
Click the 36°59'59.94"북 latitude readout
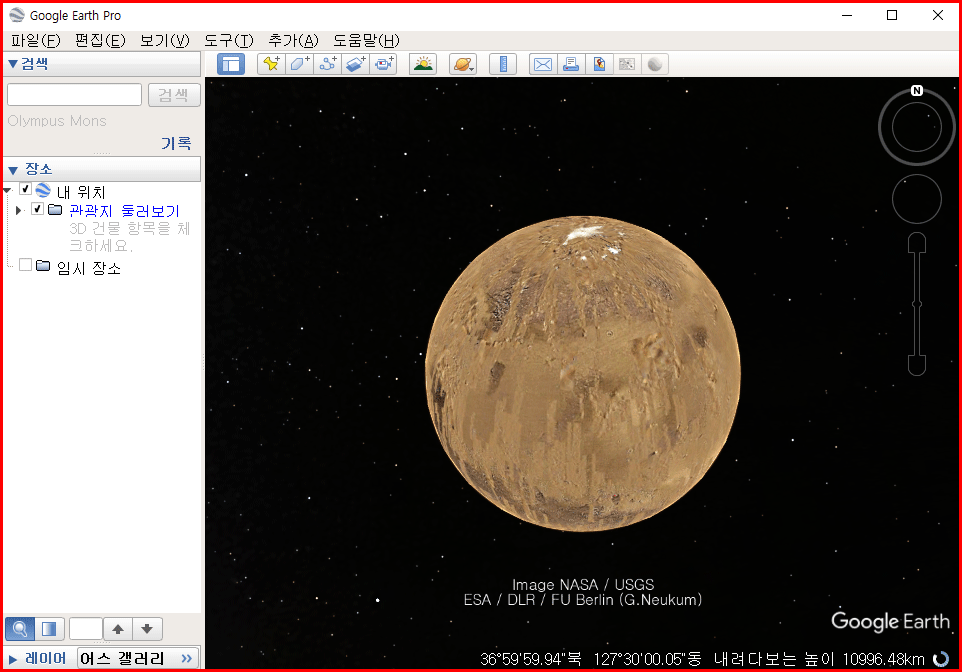(531, 659)
